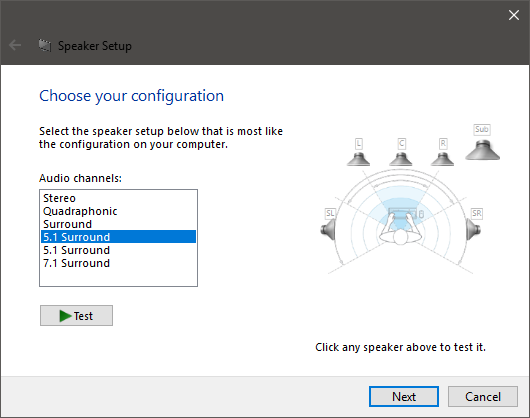The height and width of the screenshot is (418, 530).
Task: Test the right front speaker icon
Action: click(x=442, y=158)
